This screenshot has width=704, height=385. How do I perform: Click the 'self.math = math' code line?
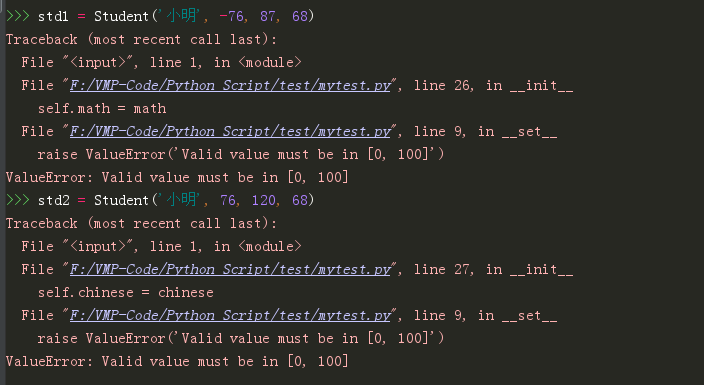click(x=102, y=109)
